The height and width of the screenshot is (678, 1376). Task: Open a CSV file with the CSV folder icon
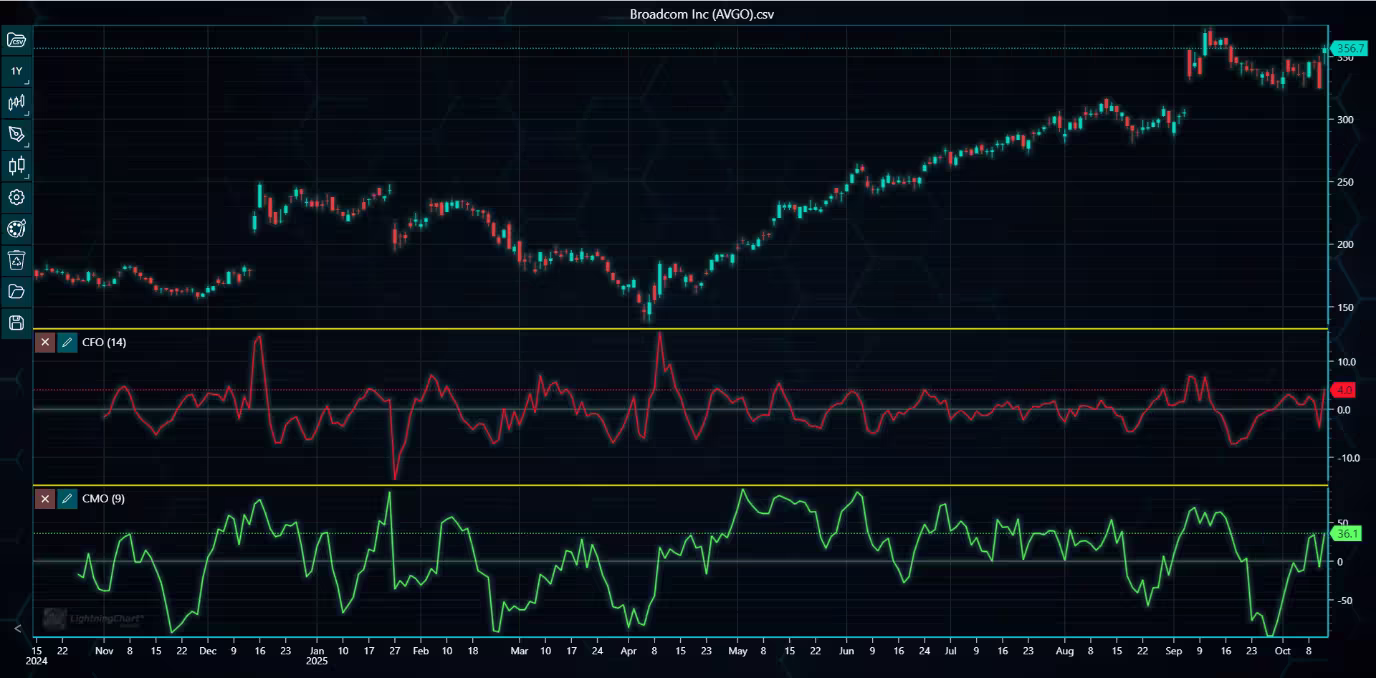(16, 40)
